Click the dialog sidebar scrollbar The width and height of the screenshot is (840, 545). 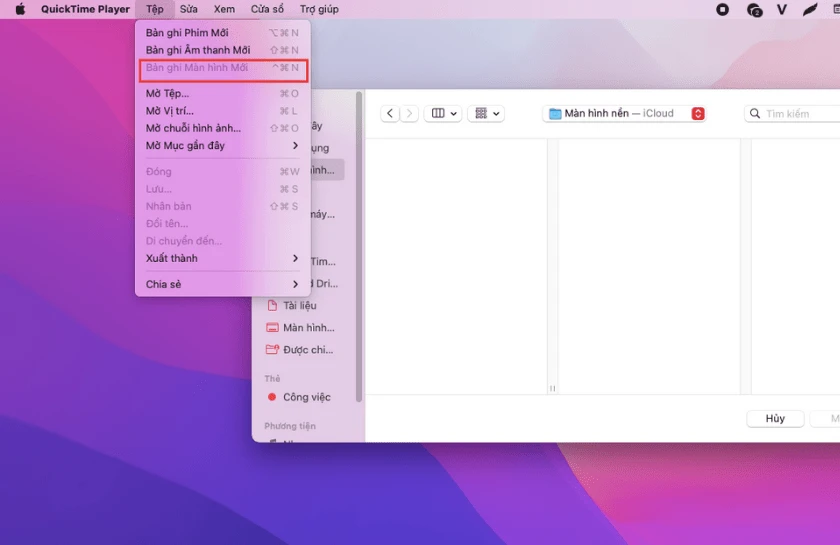point(359,247)
